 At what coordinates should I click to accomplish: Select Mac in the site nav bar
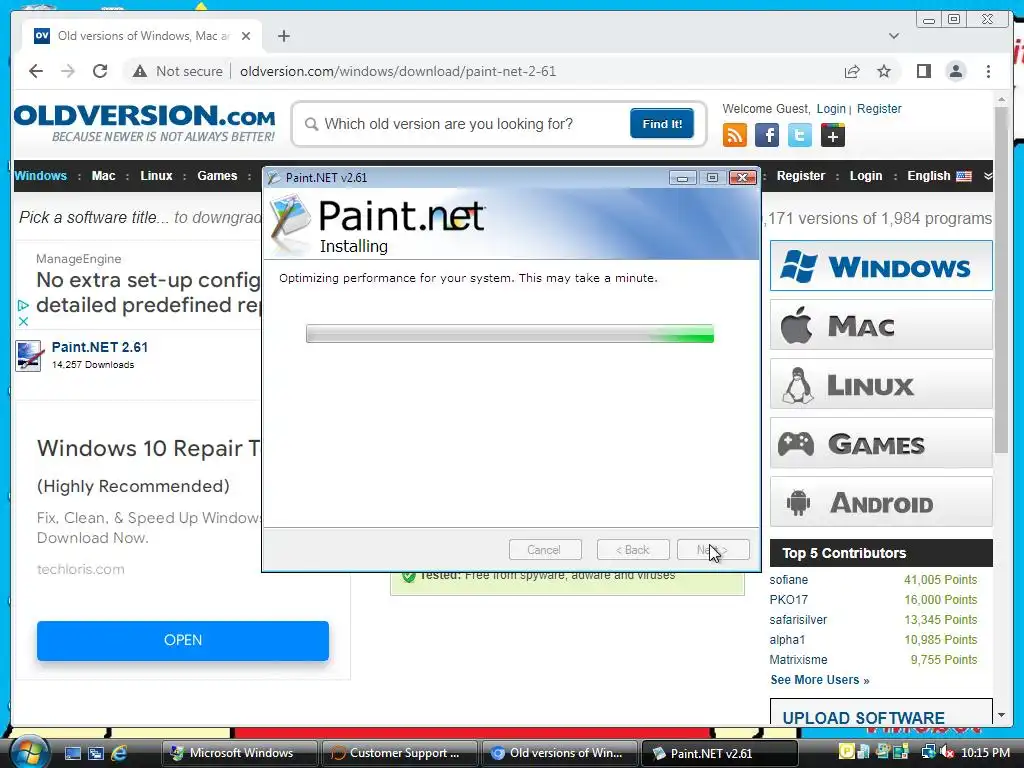coord(103,176)
